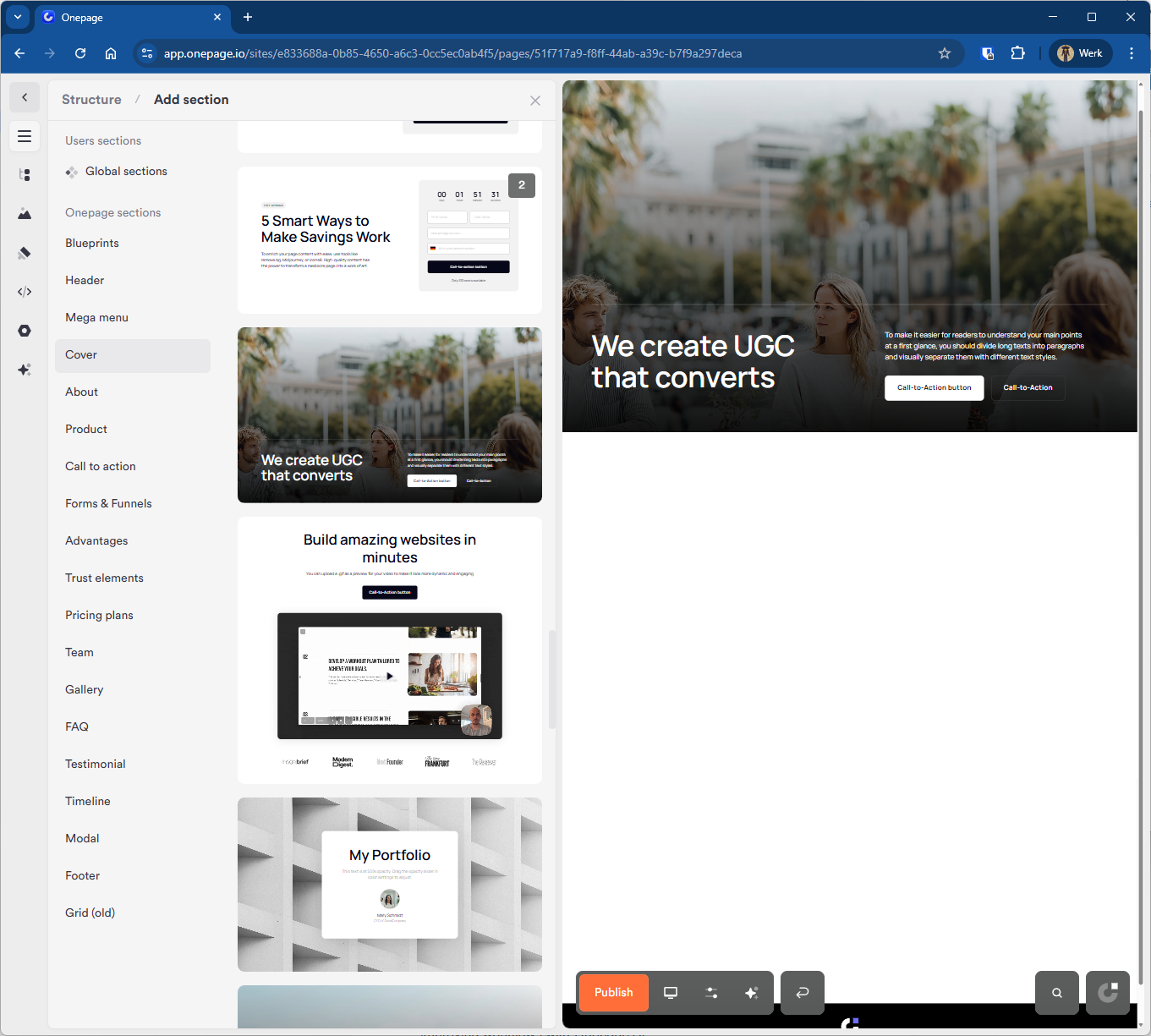Viewport: 1151px width, 1036px height.
Task: View site information icon in address bar
Action: [x=147, y=53]
